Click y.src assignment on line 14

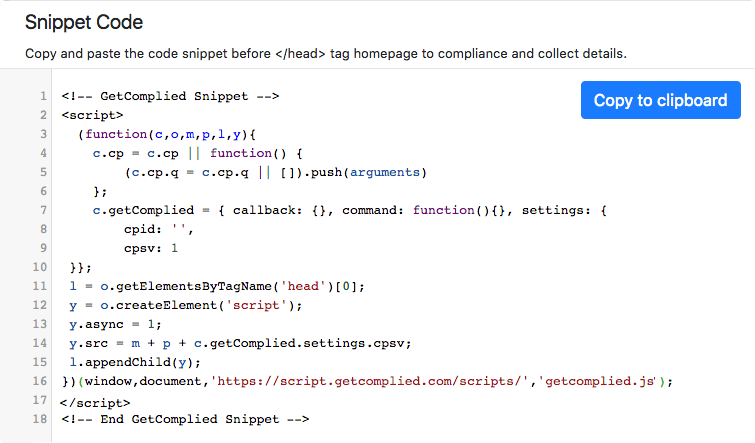[240, 343]
